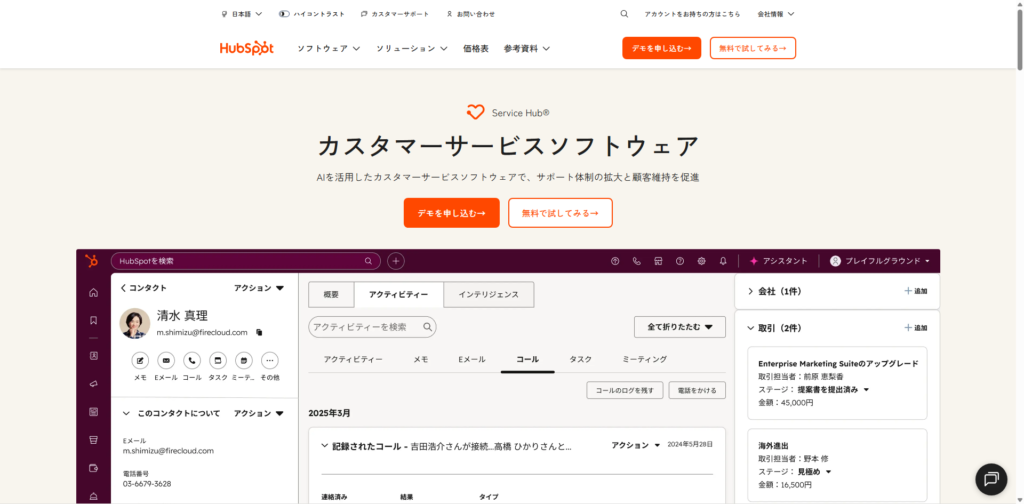Open the プレイフルグラウンド account dropdown
The image size is (1024, 504).
tap(880, 261)
